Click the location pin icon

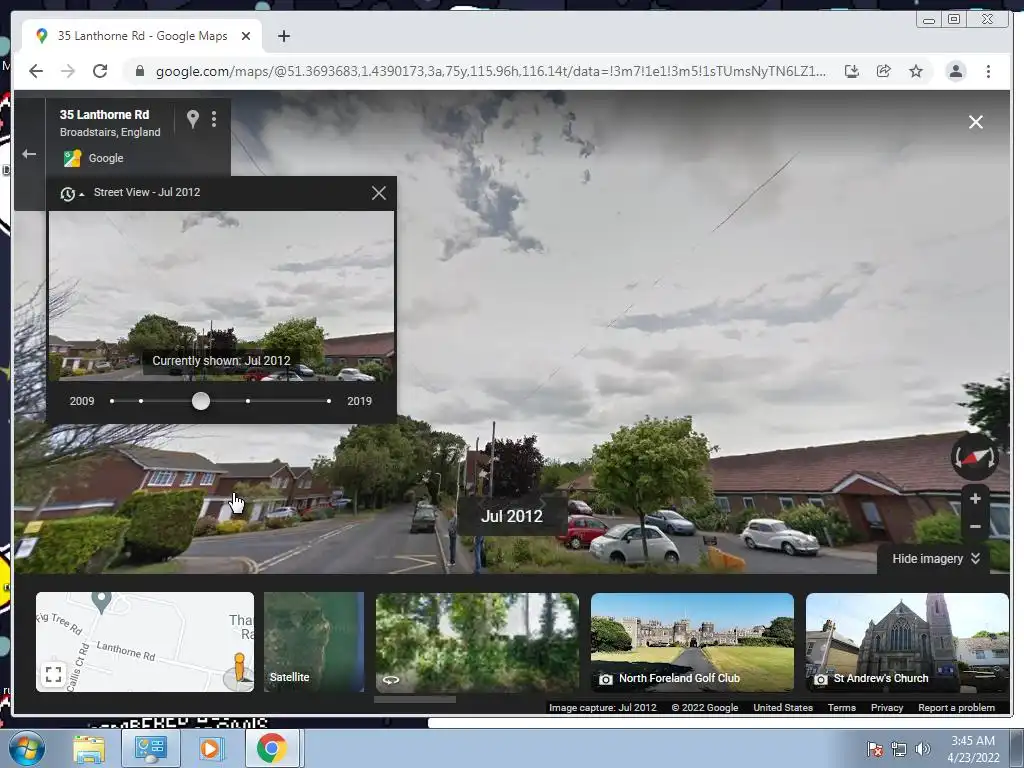click(193, 119)
